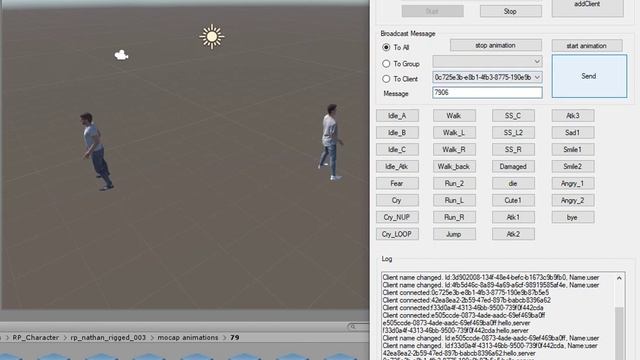This screenshot has height=360, width=640.
Task: Click the Atk1 button
Action: 513,218
